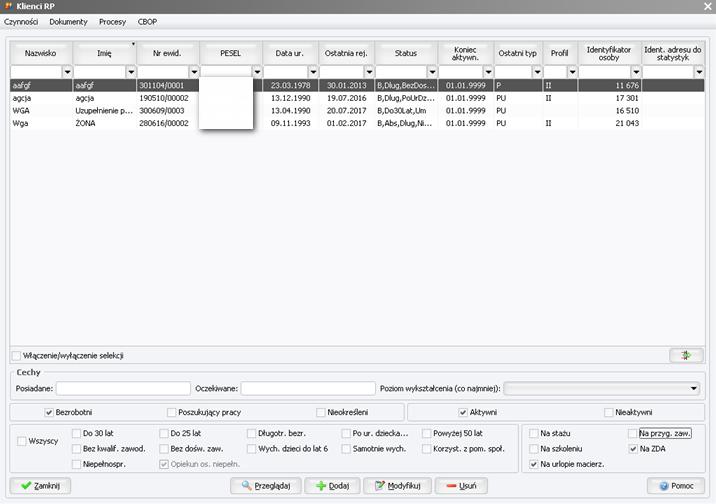Check the Wszyscy checkbox
The height and width of the screenshot is (504, 716).
[21, 441]
